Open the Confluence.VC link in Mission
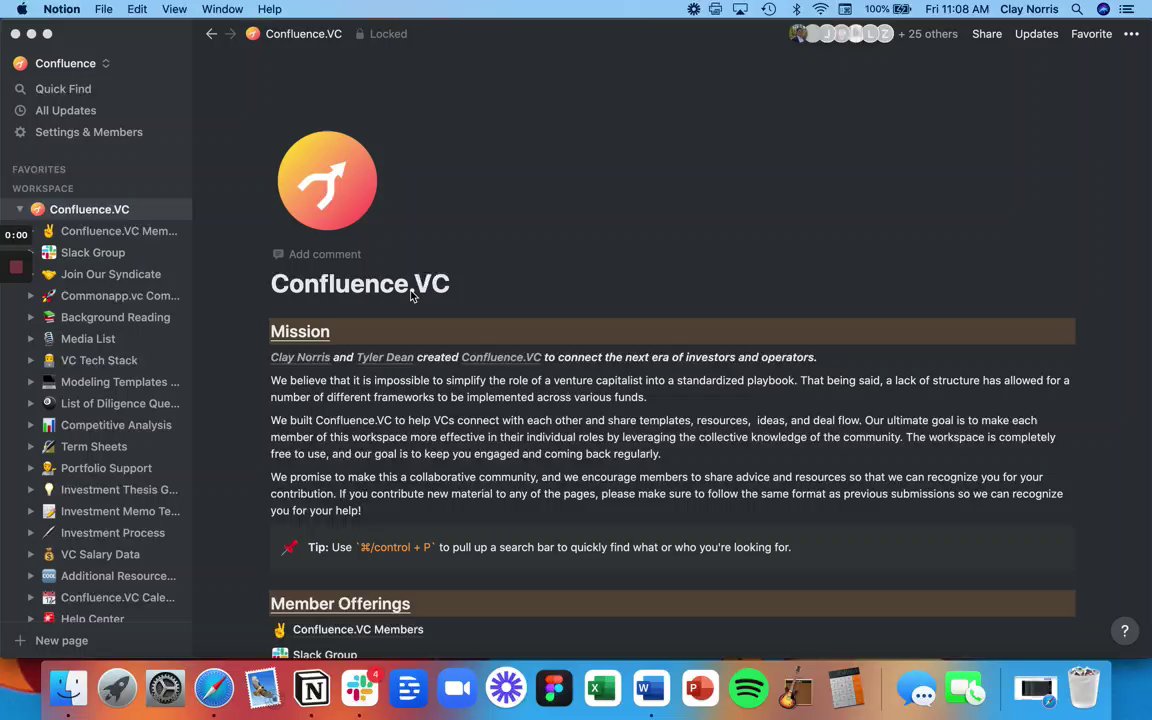Viewport: 1152px width, 720px height. (501, 357)
